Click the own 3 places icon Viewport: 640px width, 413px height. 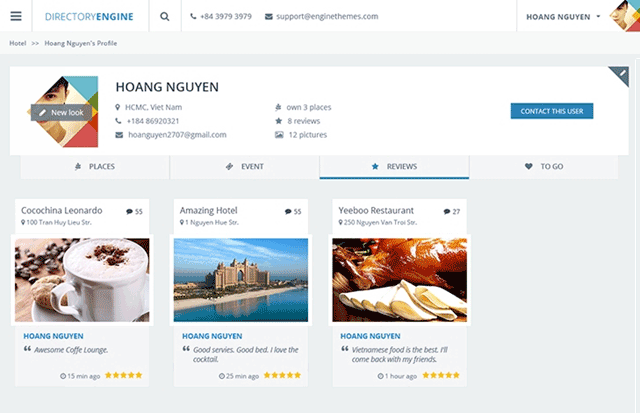point(278,107)
